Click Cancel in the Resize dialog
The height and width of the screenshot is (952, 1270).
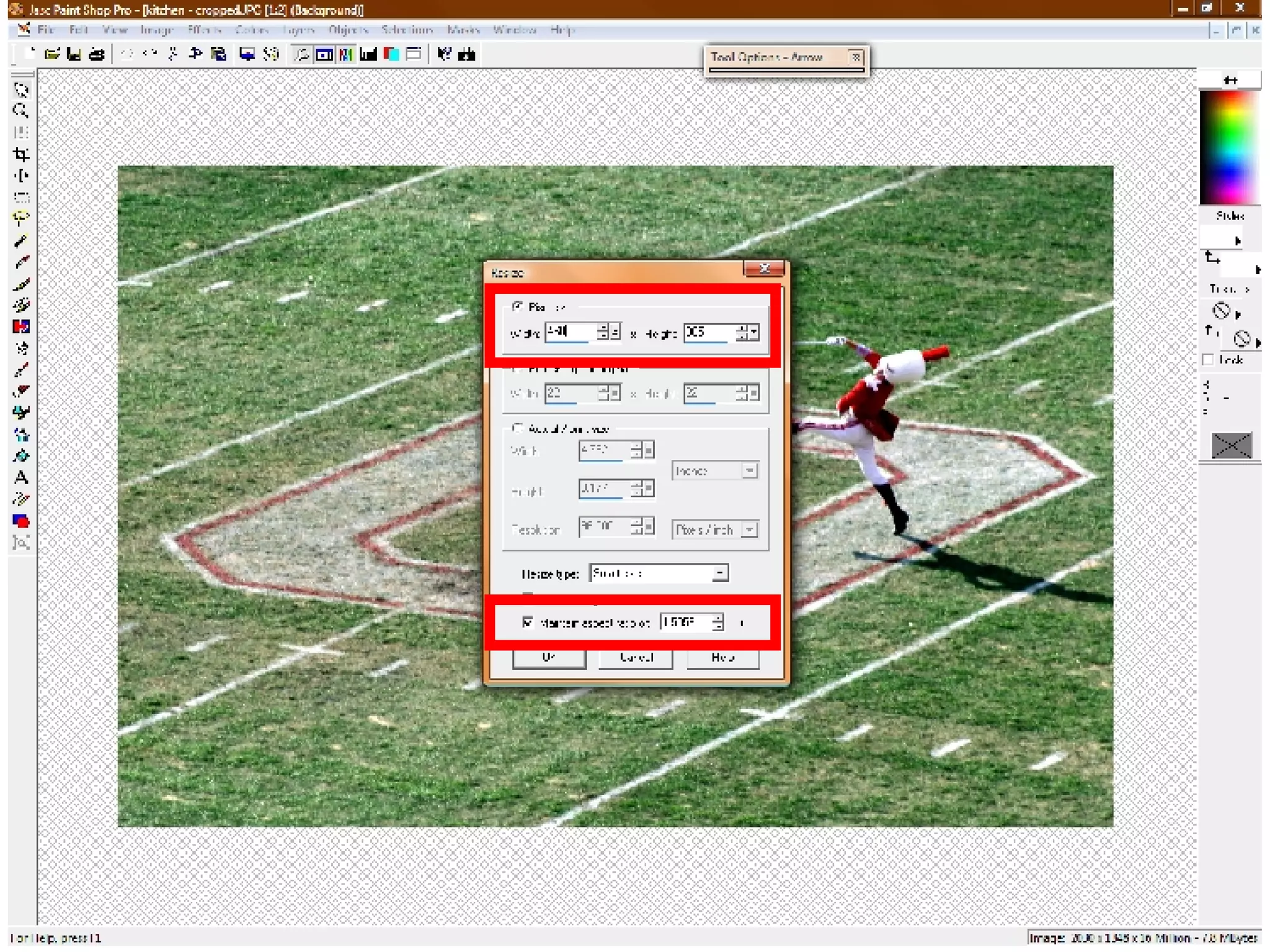tap(636, 658)
